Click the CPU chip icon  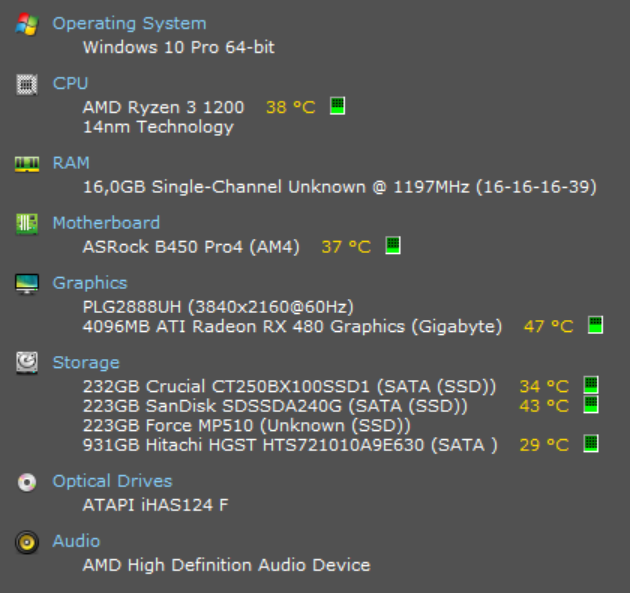pos(27,84)
